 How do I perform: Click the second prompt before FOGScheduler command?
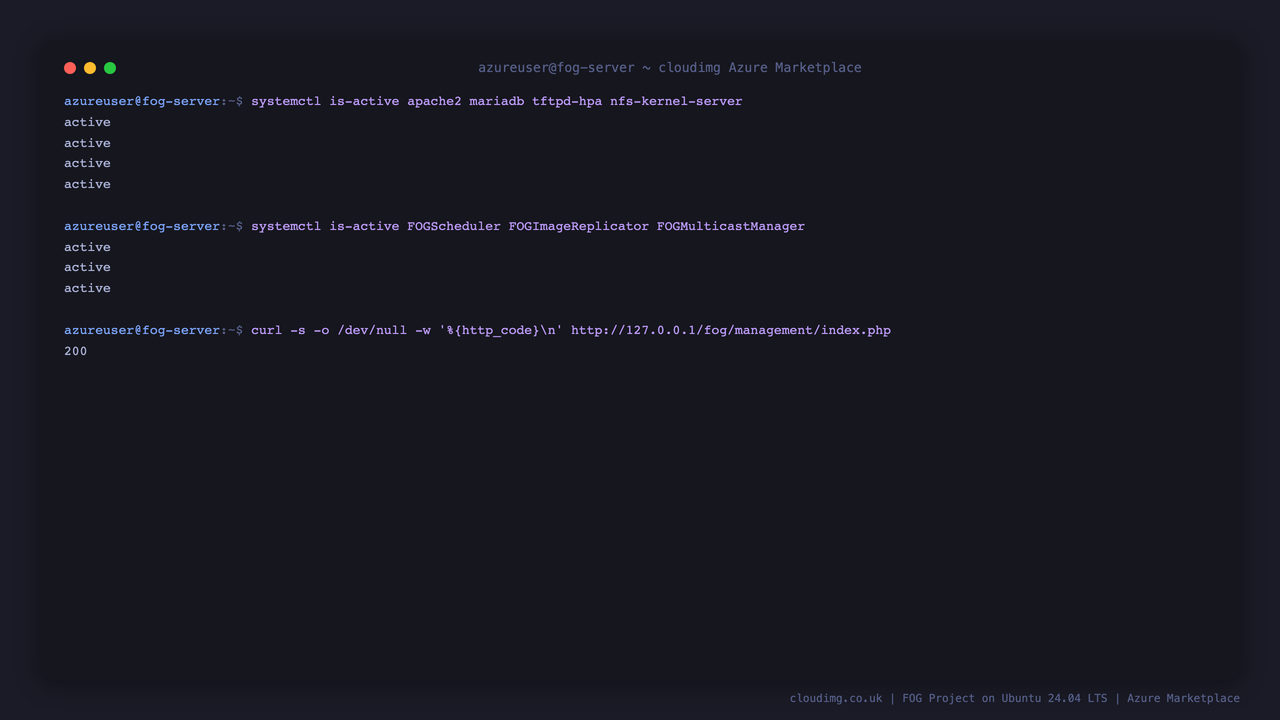coord(153,226)
